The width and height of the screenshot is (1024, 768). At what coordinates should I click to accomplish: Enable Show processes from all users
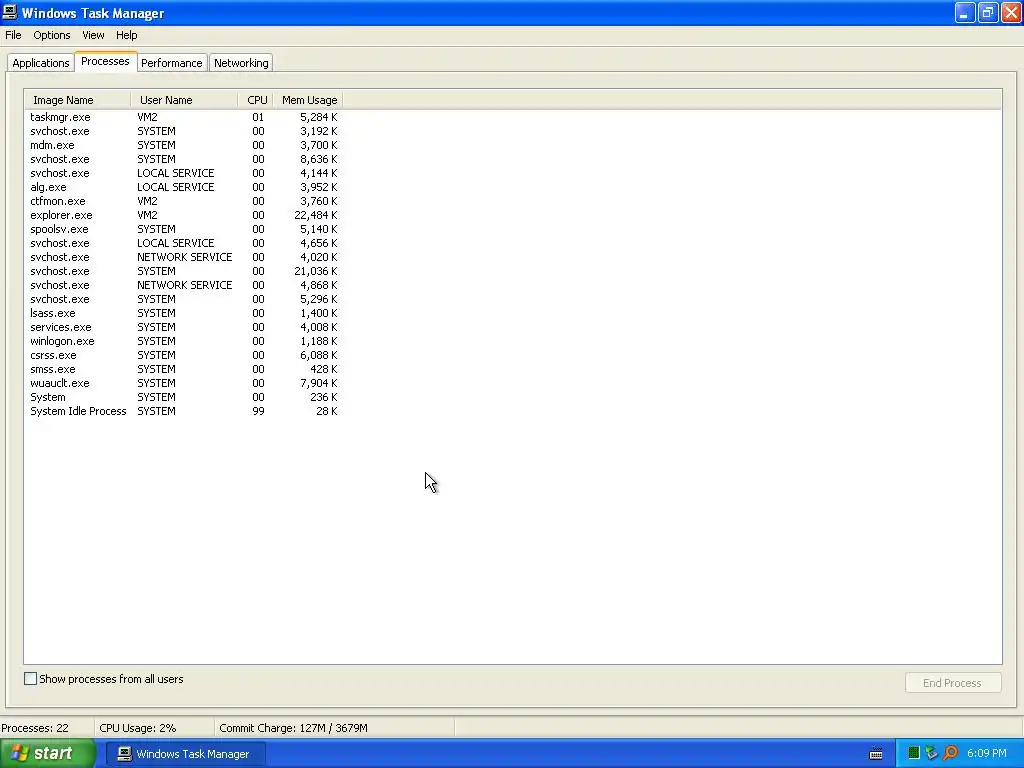click(30, 679)
